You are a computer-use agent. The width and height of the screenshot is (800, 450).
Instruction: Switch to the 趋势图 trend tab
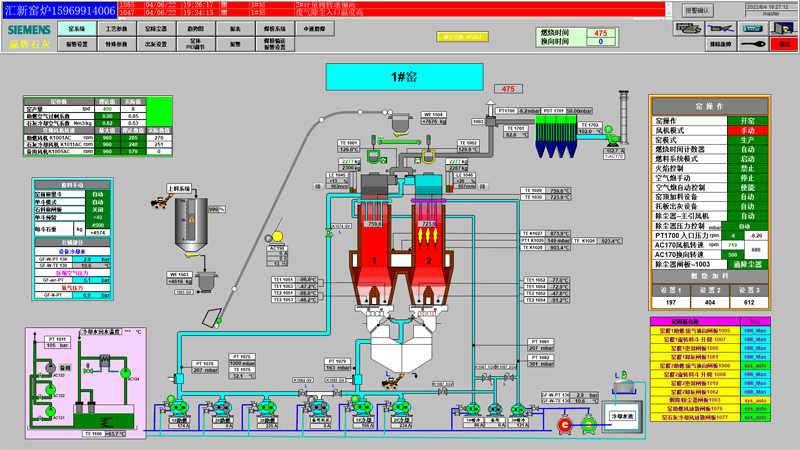tap(196, 30)
